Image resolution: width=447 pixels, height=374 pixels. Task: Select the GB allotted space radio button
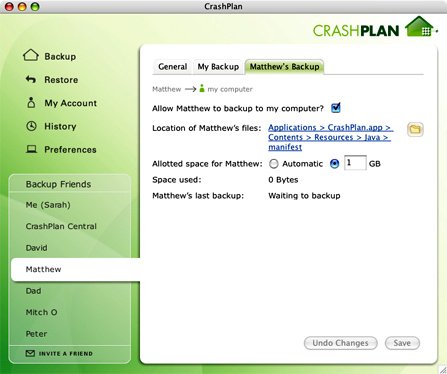tap(334, 164)
